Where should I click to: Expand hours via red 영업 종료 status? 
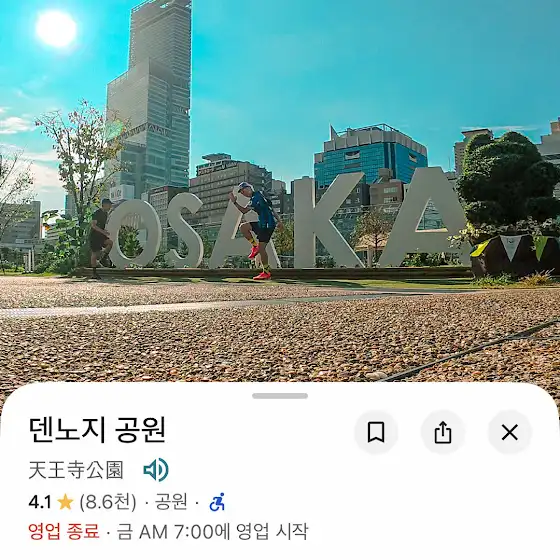pos(64,531)
